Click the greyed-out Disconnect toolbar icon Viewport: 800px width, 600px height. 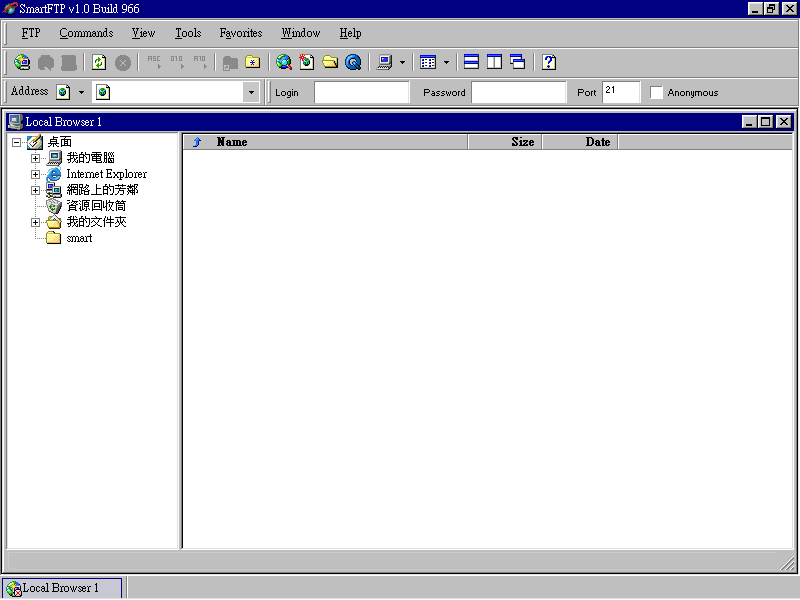46,62
